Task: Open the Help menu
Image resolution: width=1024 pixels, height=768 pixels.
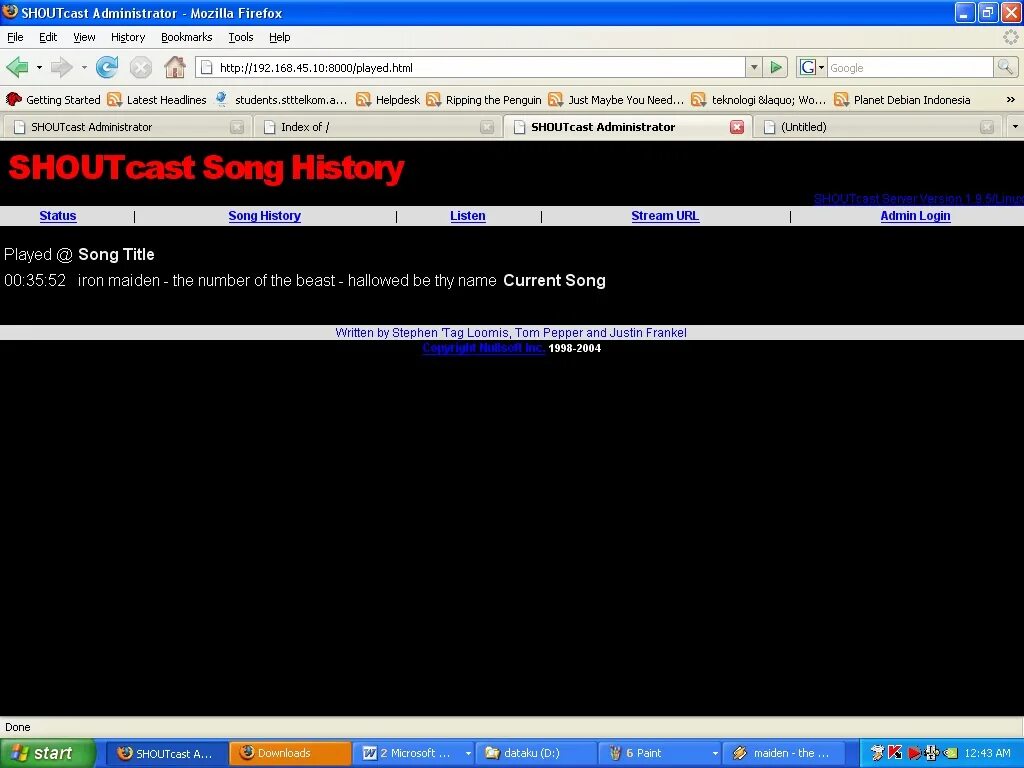Action: point(280,37)
